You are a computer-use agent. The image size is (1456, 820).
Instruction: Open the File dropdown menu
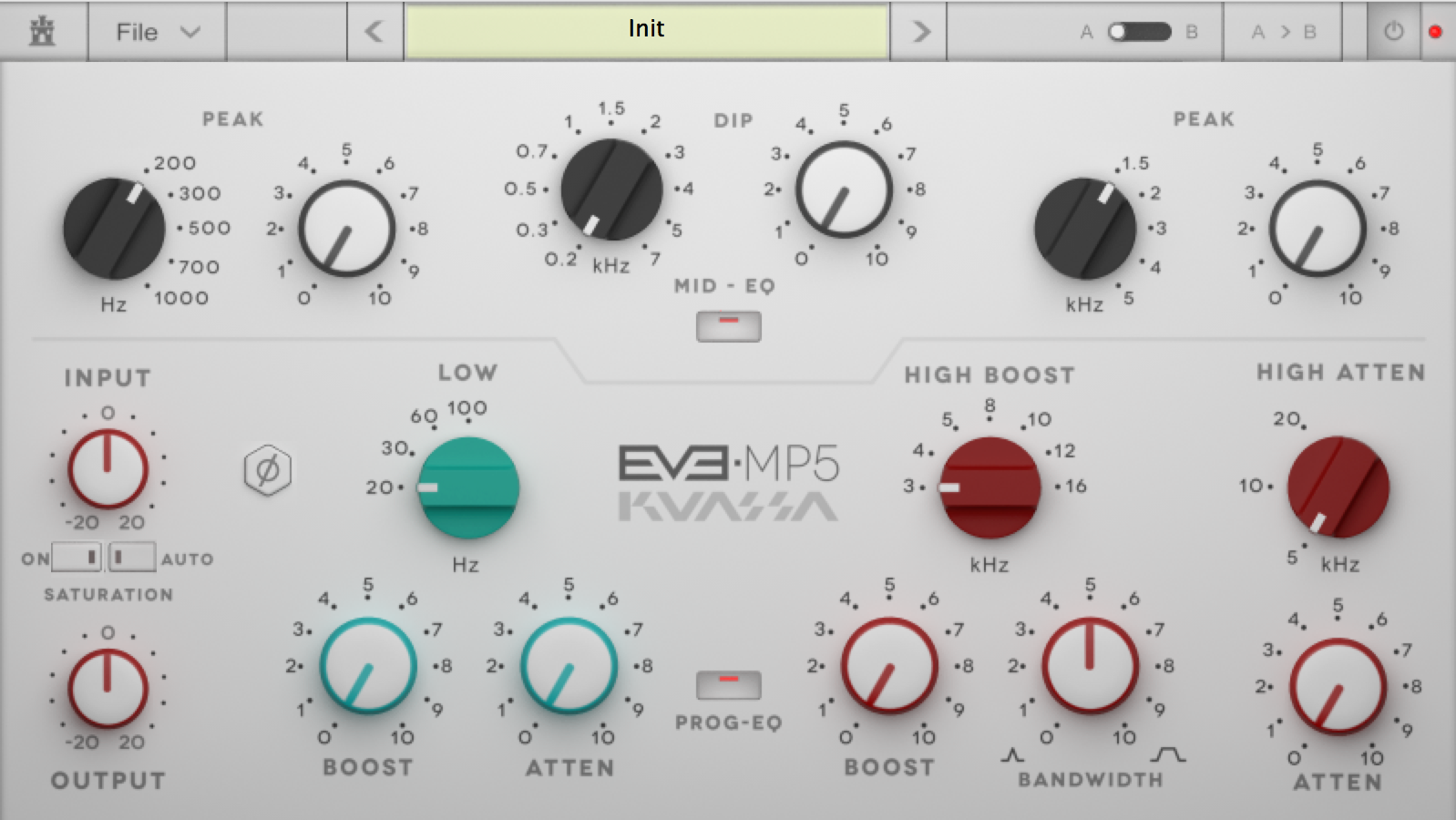[157, 32]
